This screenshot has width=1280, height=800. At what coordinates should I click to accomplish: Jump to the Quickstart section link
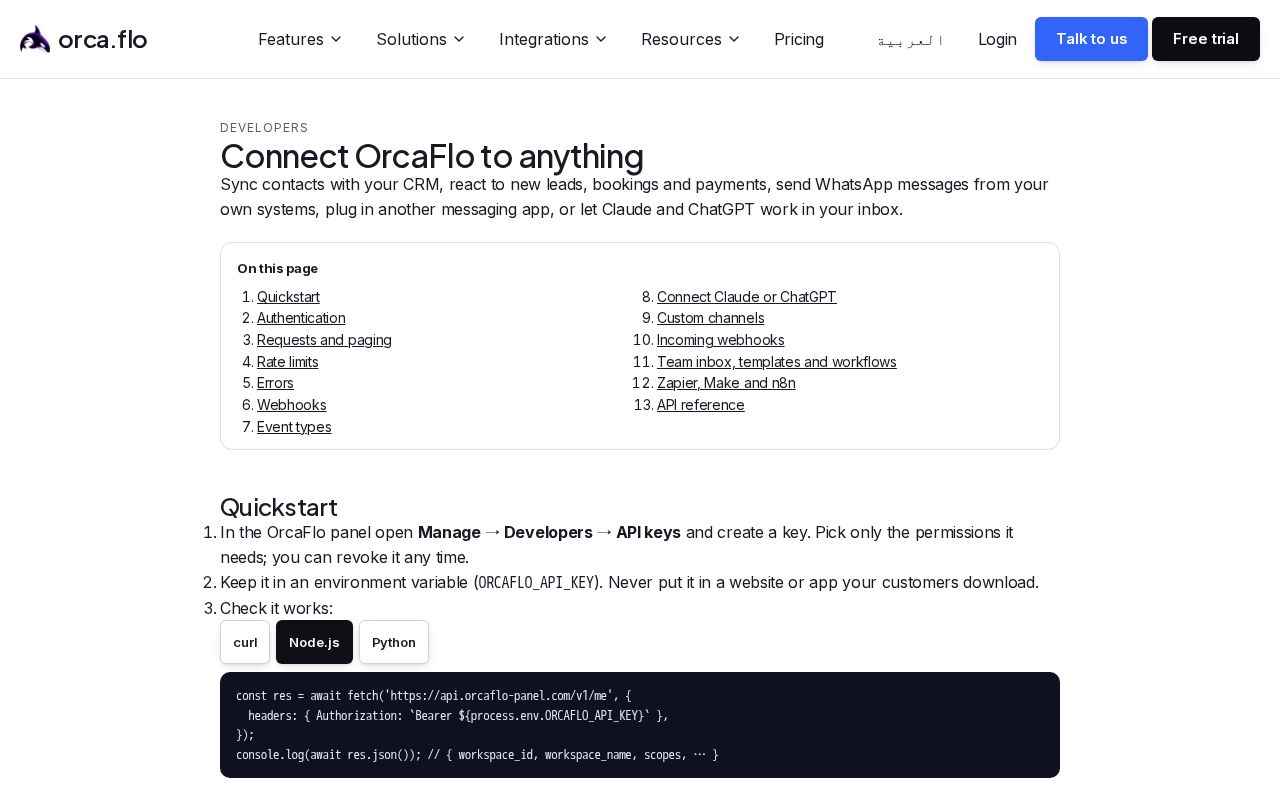[288, 297]
